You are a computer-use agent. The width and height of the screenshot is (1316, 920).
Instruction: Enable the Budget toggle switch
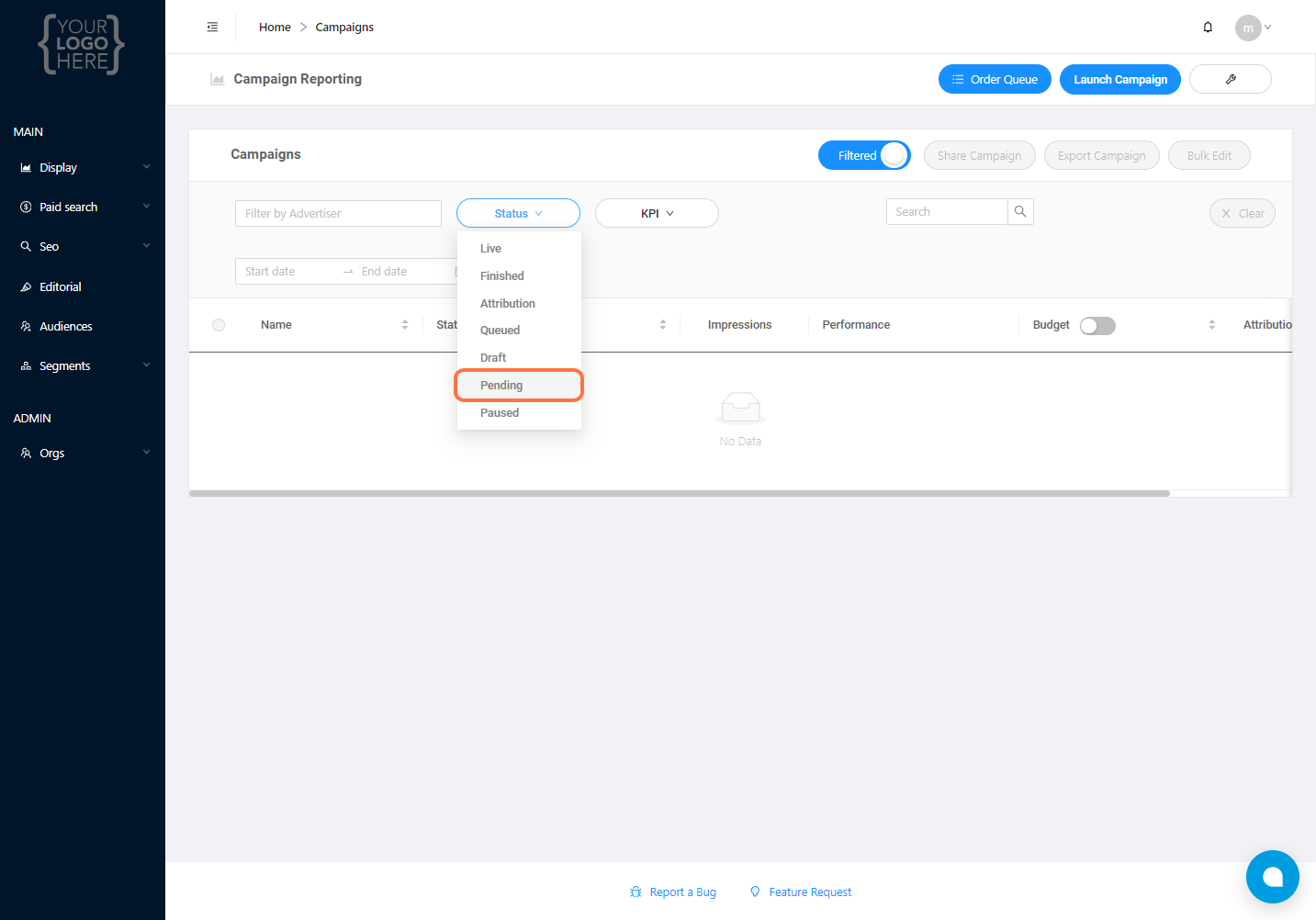(x=1097, y=326)
